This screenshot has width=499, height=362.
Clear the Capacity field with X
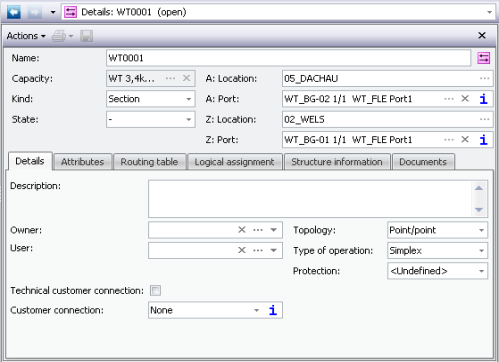(x=186, y=78)
